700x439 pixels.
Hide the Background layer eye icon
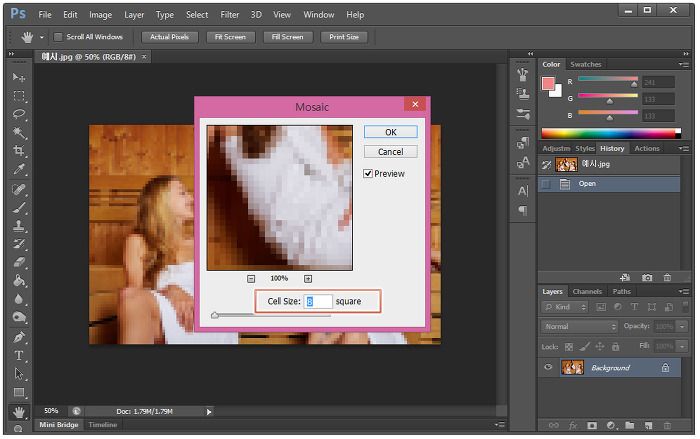(x=548, y=367)
